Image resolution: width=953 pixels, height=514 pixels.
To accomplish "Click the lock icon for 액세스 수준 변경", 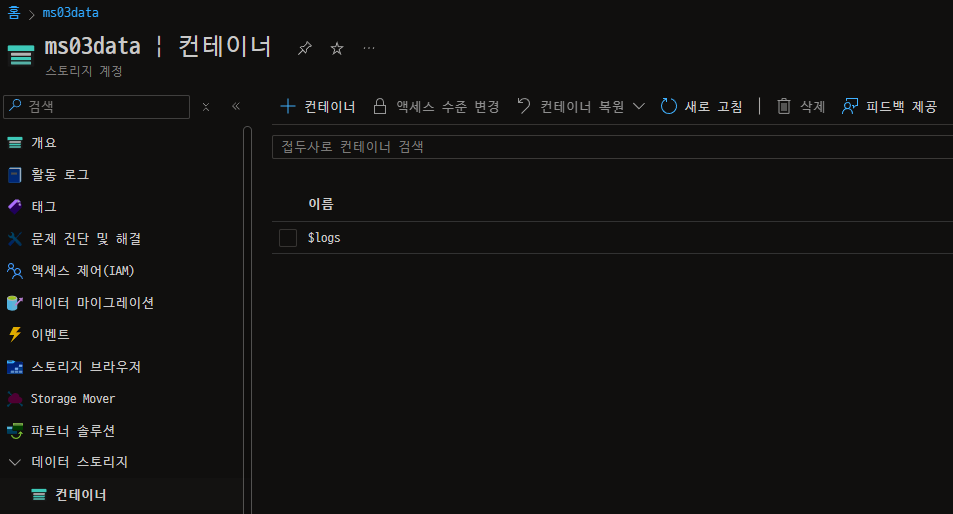I will [x=380, y=106].
